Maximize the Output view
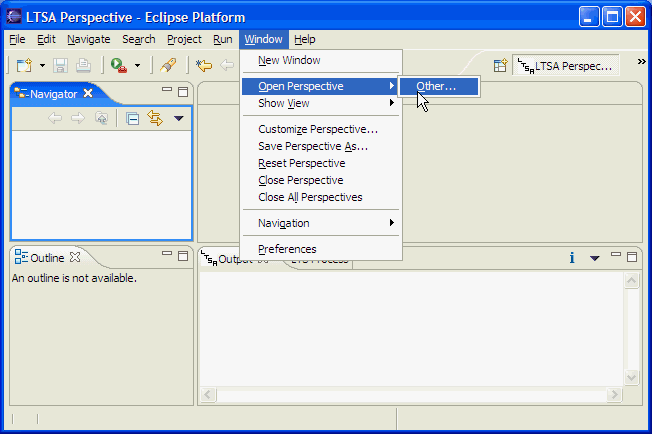Screen dimensions: 652x434 pos(632,257)
